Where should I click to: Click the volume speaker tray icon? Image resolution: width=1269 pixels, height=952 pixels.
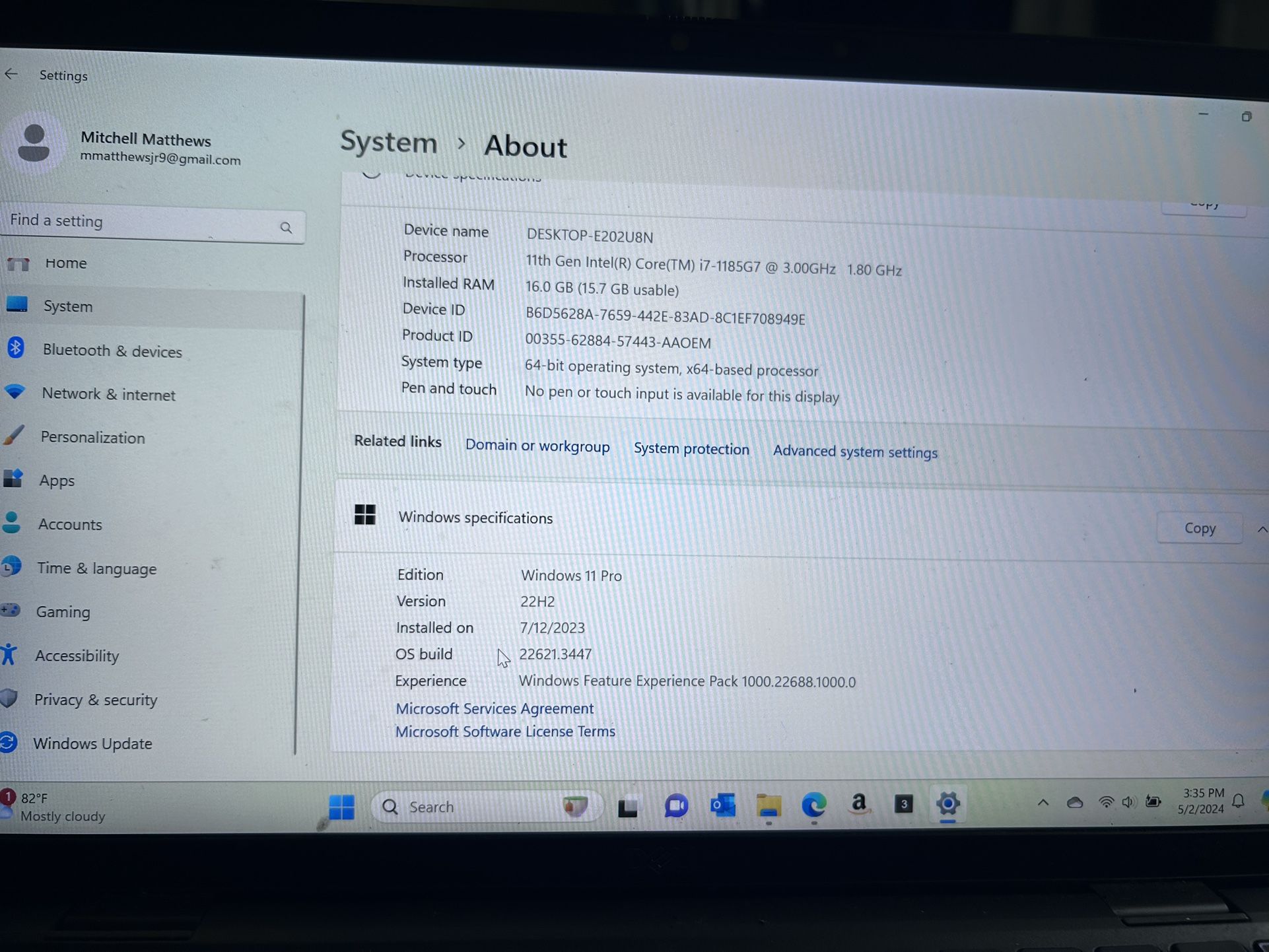(x=1128, y=802)
